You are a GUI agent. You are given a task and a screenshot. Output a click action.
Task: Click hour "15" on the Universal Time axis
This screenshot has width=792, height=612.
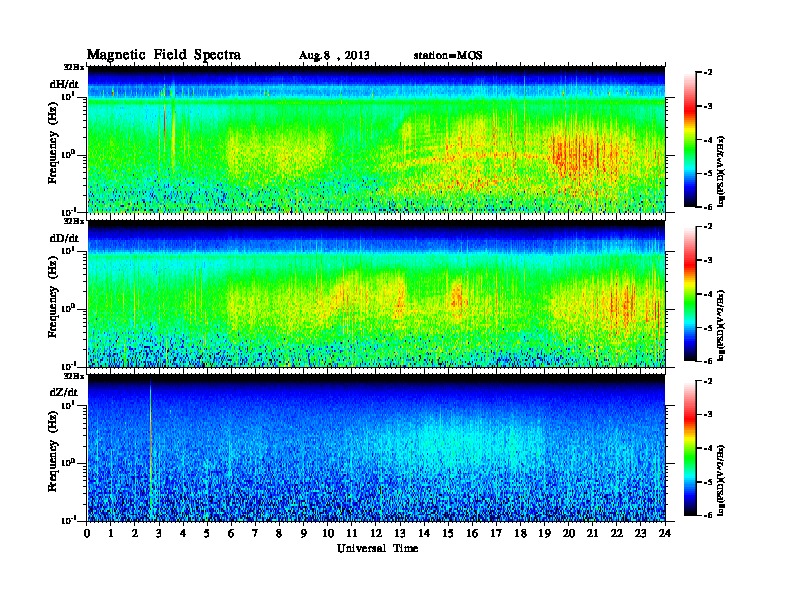point(449,533)
